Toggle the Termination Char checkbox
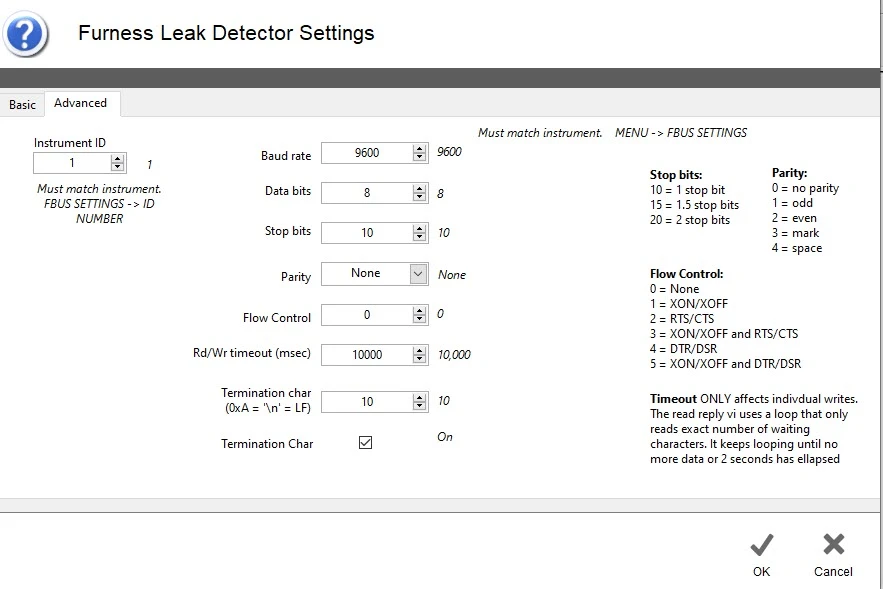Screen dimensions: 883x589 [365, 443]
